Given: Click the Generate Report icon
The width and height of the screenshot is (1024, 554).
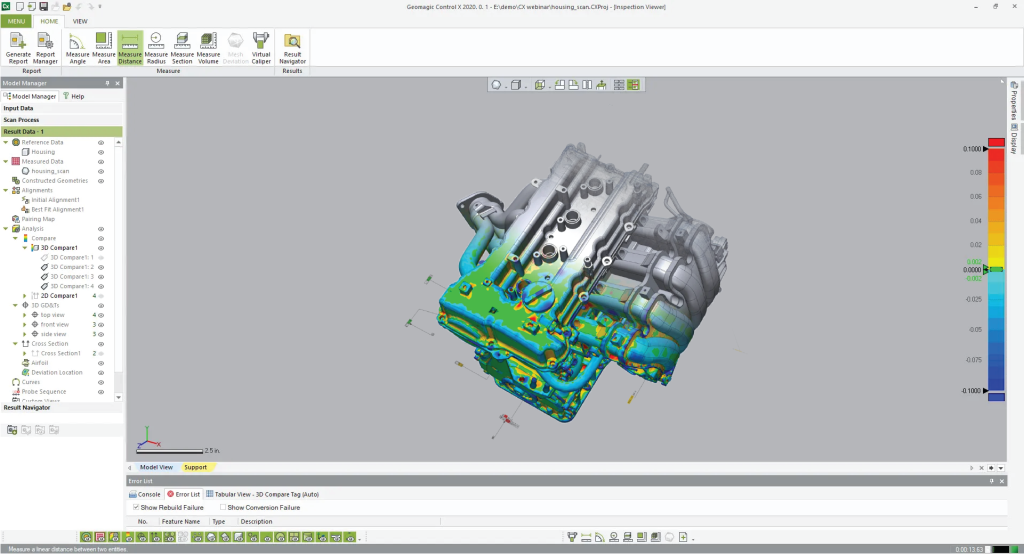Looking at the screenshot, I should click(x=18, y=46).
